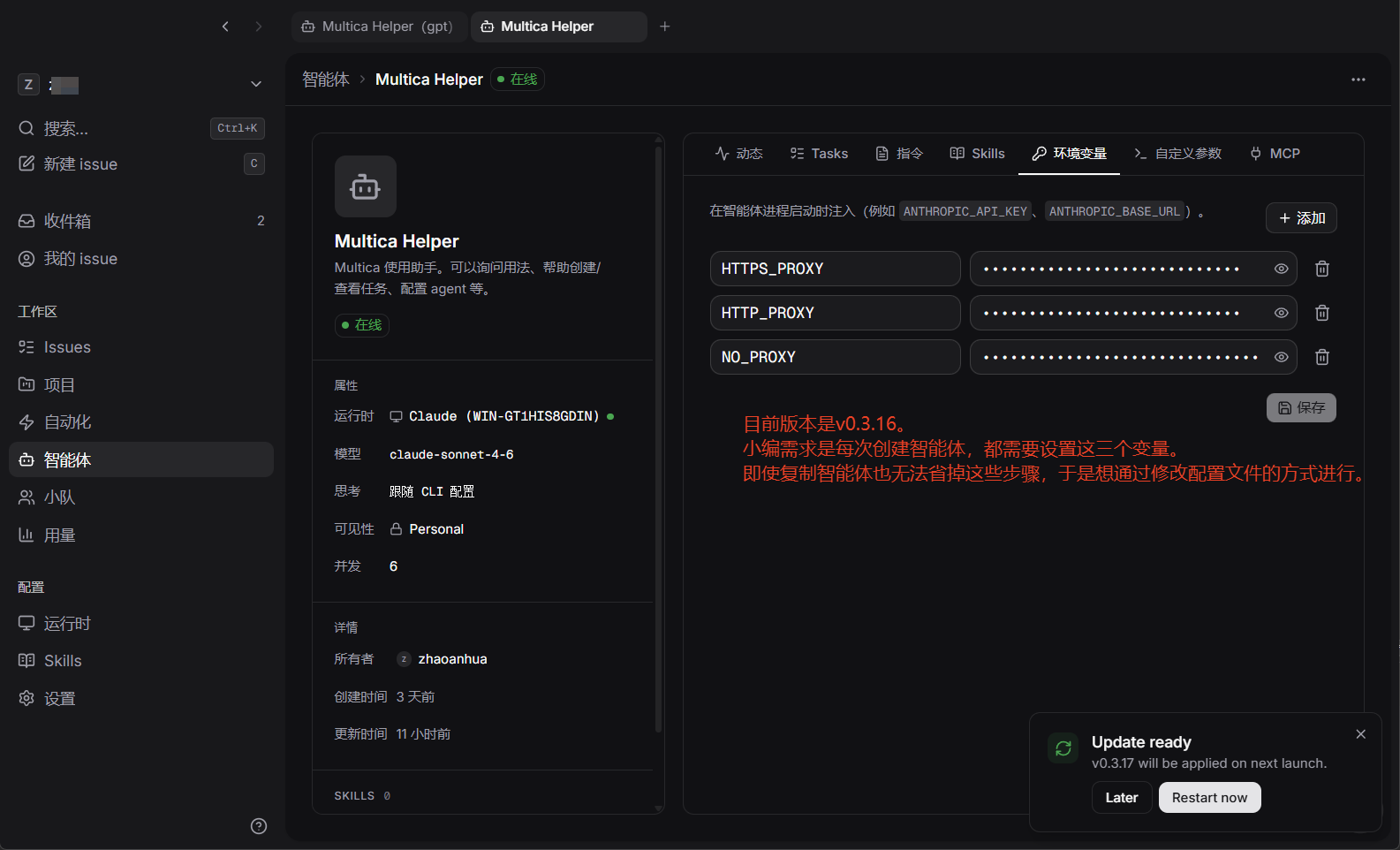1400x850 pixels.
Task: Go back with the left arrow
Action: (x=225, y=27)
